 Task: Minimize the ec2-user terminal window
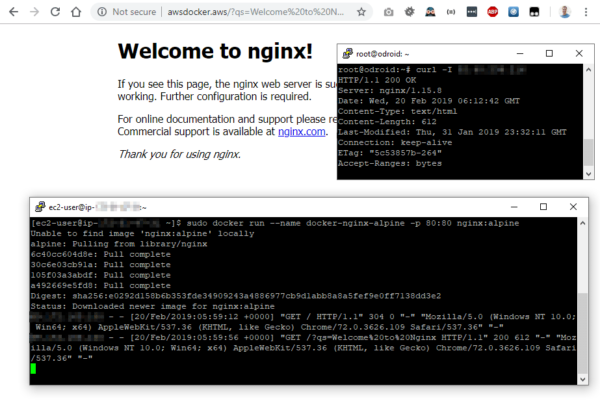514,207
